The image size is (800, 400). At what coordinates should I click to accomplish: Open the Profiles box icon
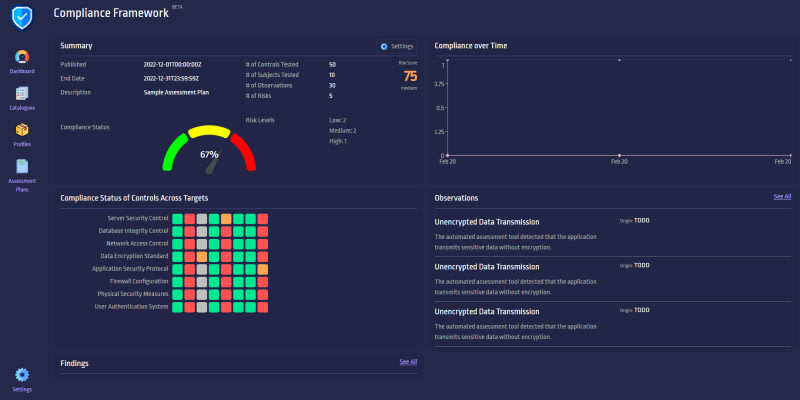(22, 130)
